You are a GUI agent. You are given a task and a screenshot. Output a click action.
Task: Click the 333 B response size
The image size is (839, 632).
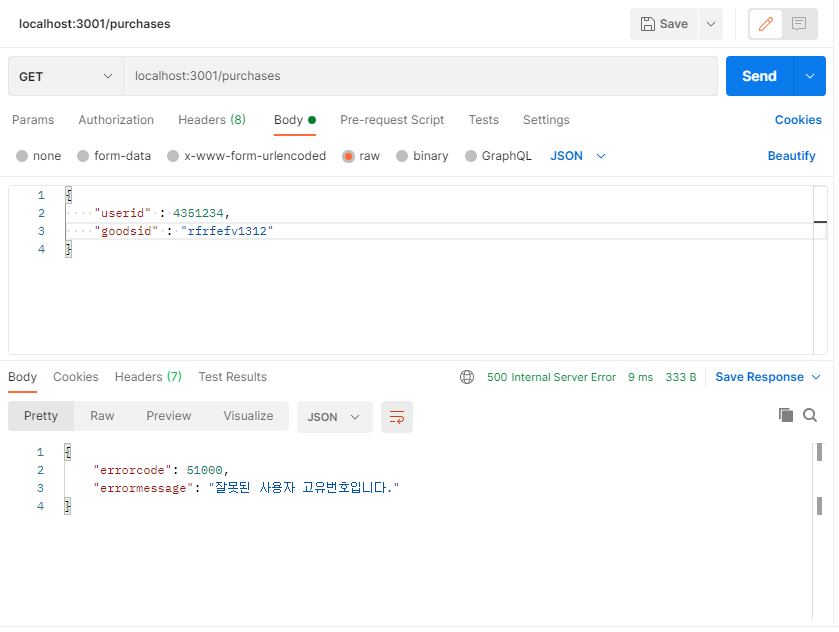coord(681,378)
